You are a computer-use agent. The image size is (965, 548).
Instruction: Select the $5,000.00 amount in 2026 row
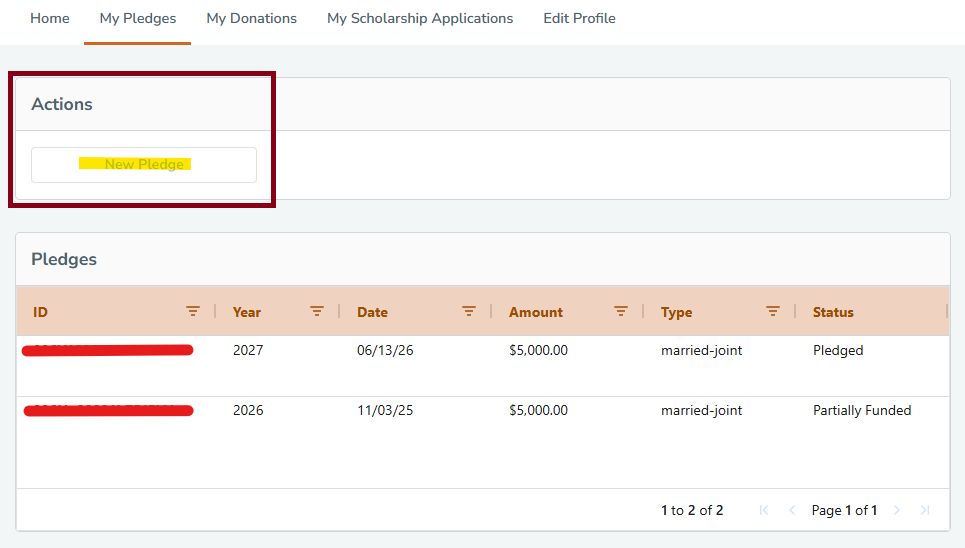tap(539, 410)
